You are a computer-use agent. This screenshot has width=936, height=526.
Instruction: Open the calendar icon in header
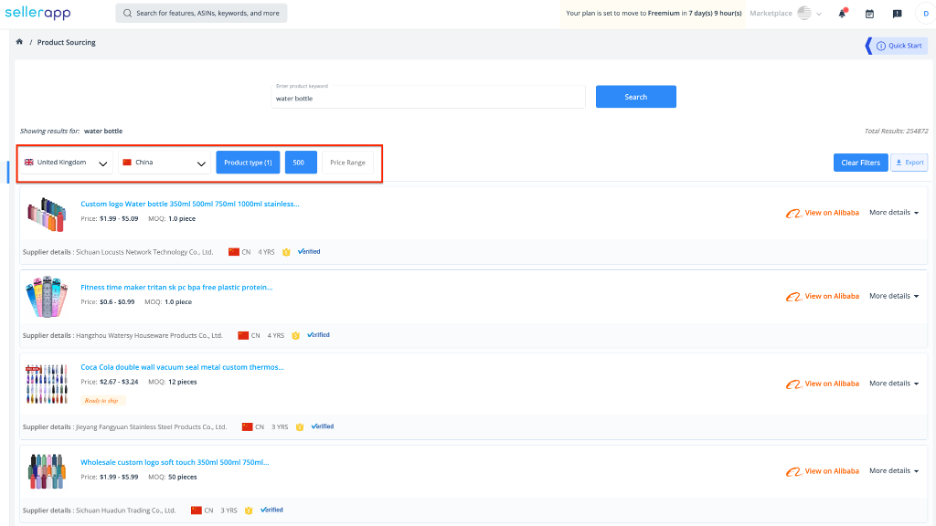point(870,14)
